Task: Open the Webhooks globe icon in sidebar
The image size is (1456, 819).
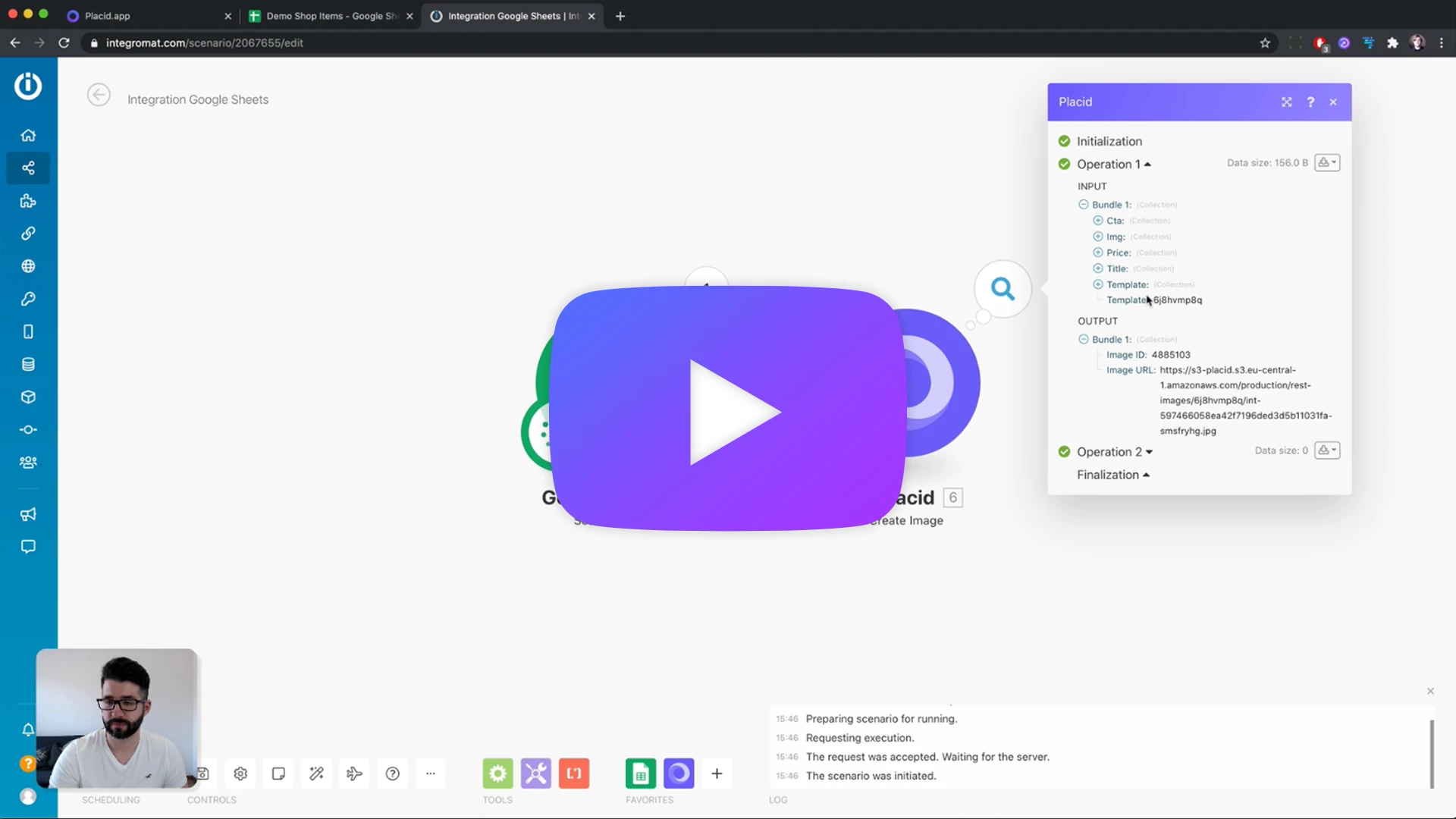Action: [x=28, y=266]
